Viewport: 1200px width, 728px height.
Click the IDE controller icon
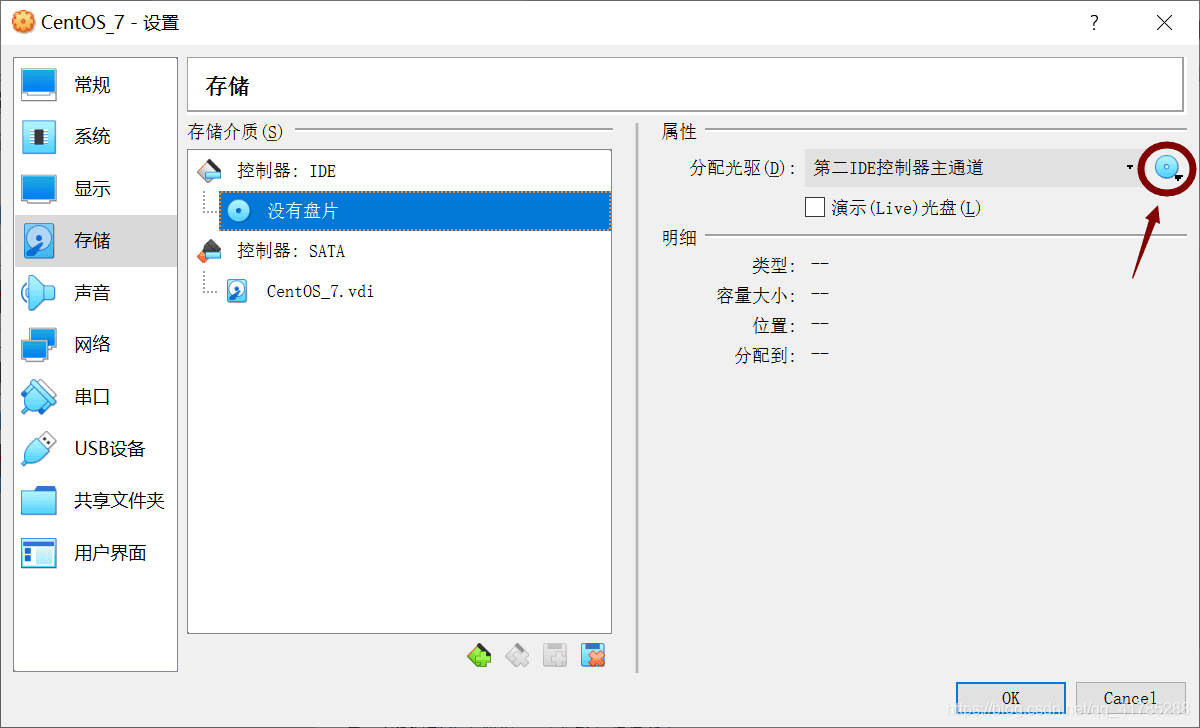(210, 171)
